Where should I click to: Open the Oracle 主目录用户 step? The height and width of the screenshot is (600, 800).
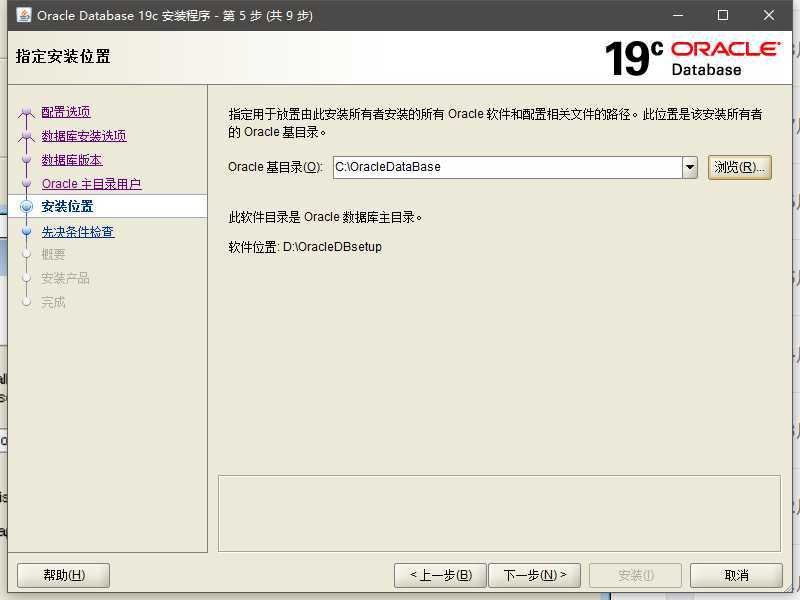click(92, 184)
